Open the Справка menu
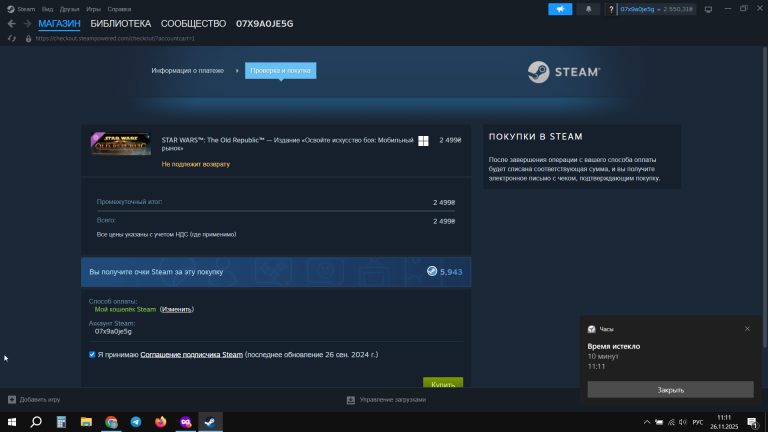Image resolution: width=768 pixels, height=432 pixels. pos(119,9)
